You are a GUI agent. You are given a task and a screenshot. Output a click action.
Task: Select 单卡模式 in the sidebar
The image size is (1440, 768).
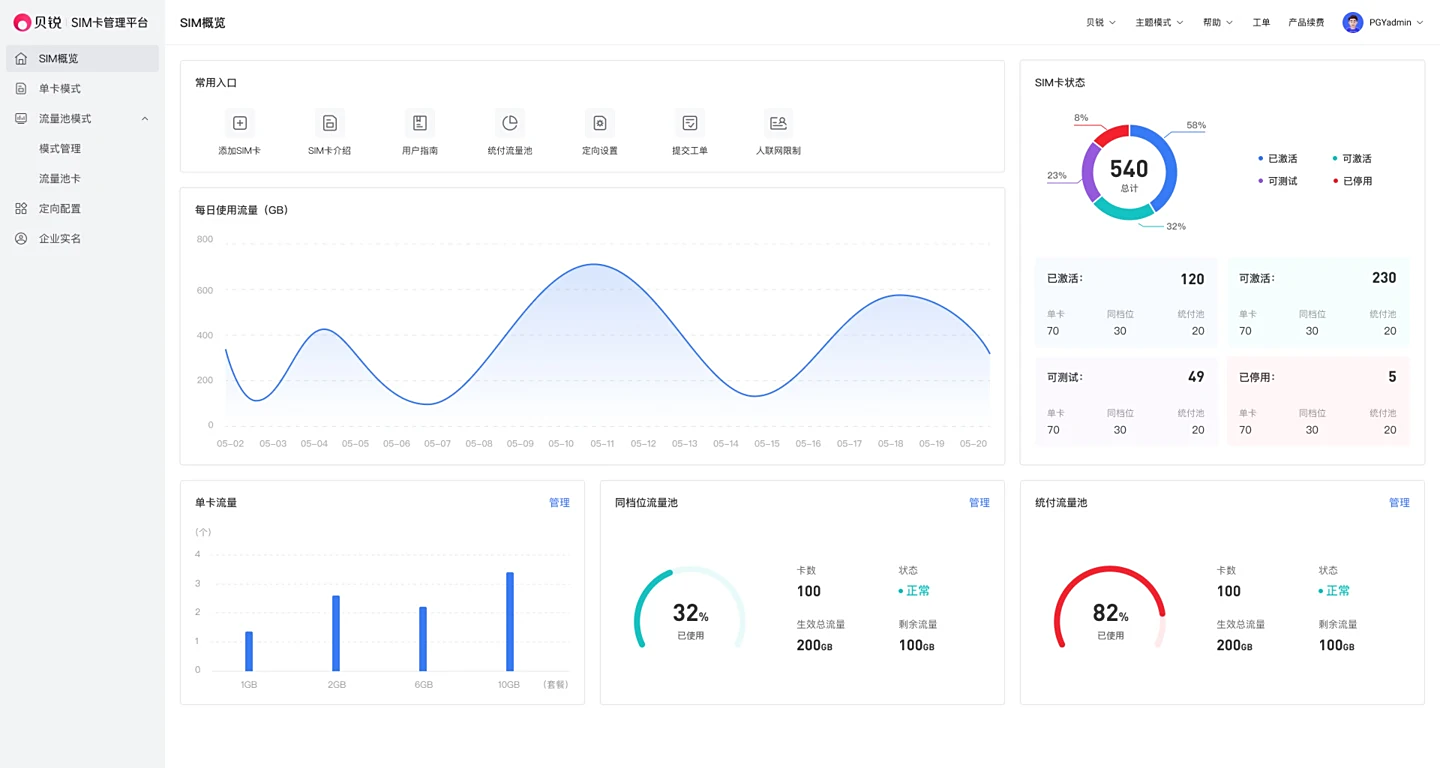pyautogui.click(x=60, y=88)
